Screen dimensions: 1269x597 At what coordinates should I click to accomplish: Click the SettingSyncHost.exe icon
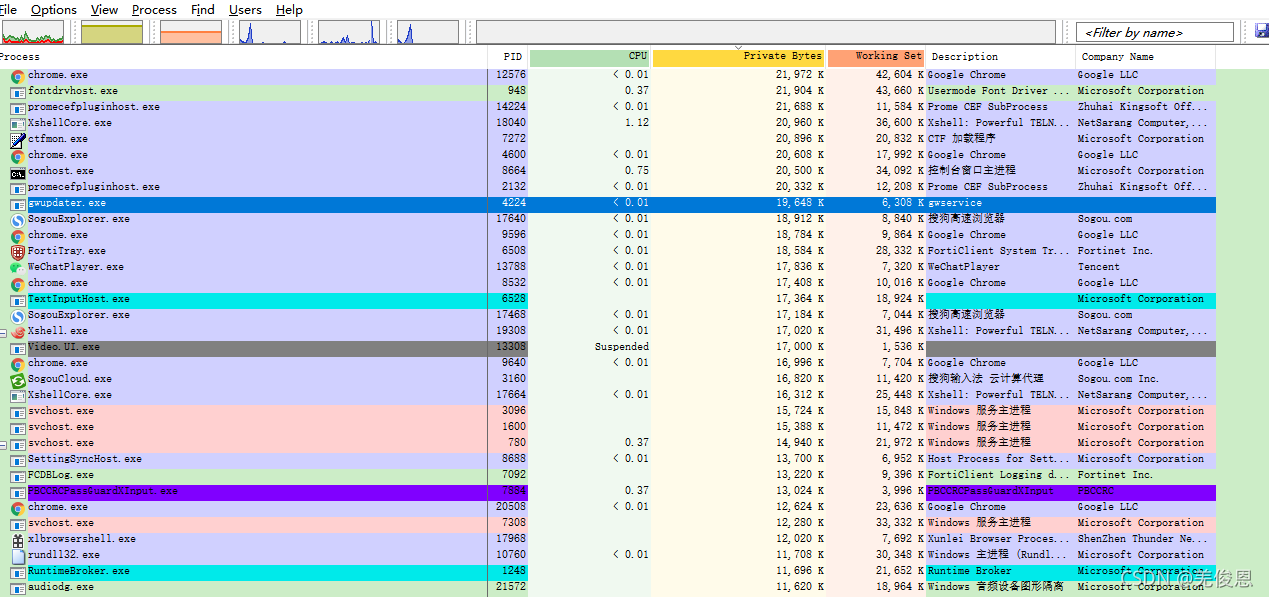[x=18, y=459]
